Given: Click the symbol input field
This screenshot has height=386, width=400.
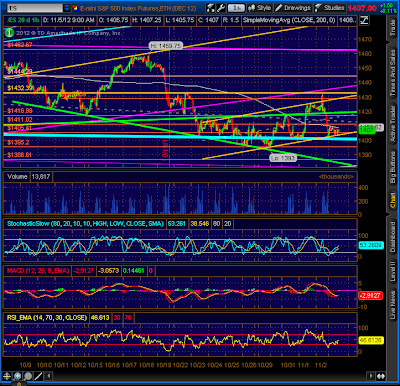Looking at the screenshot, I should (35, 8).
